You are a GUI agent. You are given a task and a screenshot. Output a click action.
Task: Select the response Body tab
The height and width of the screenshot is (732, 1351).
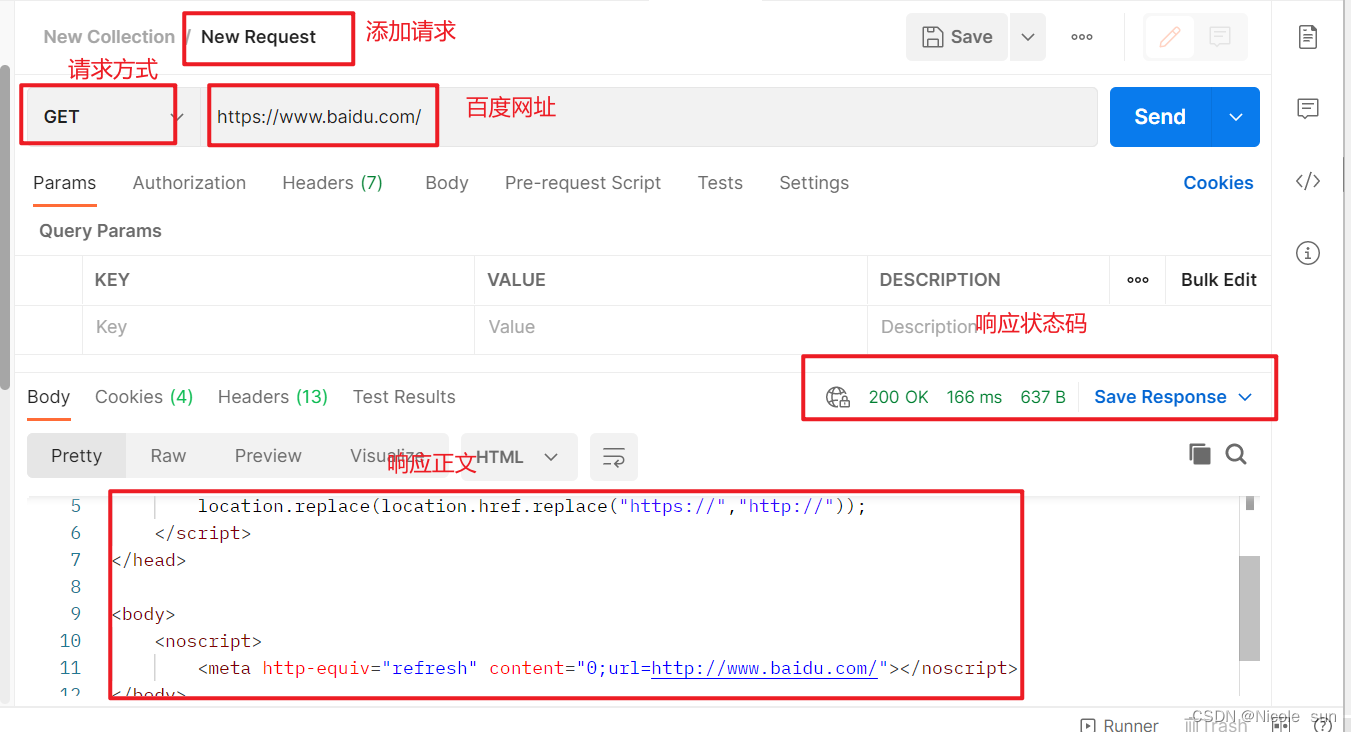pos(49,397)
